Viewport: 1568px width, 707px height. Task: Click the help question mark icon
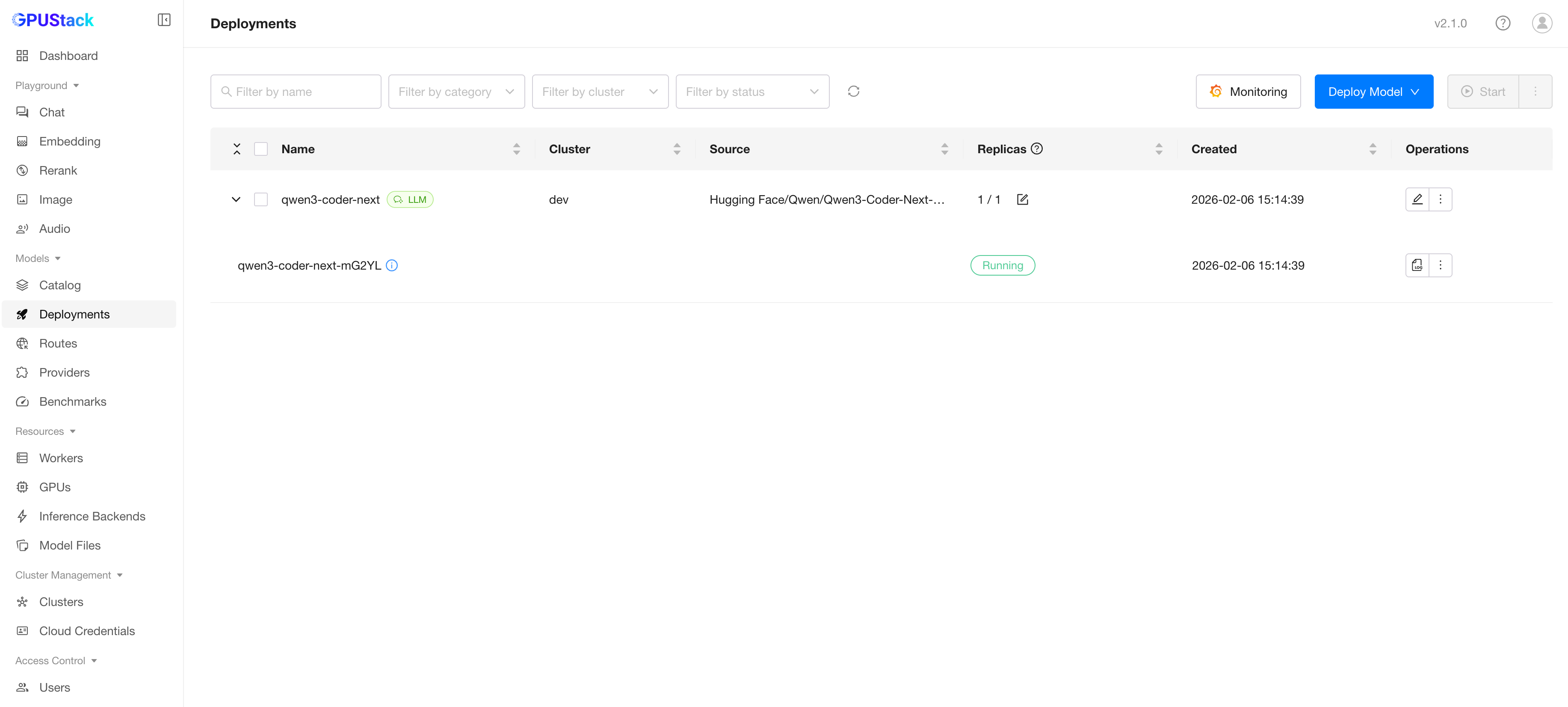click(1502, 23)
